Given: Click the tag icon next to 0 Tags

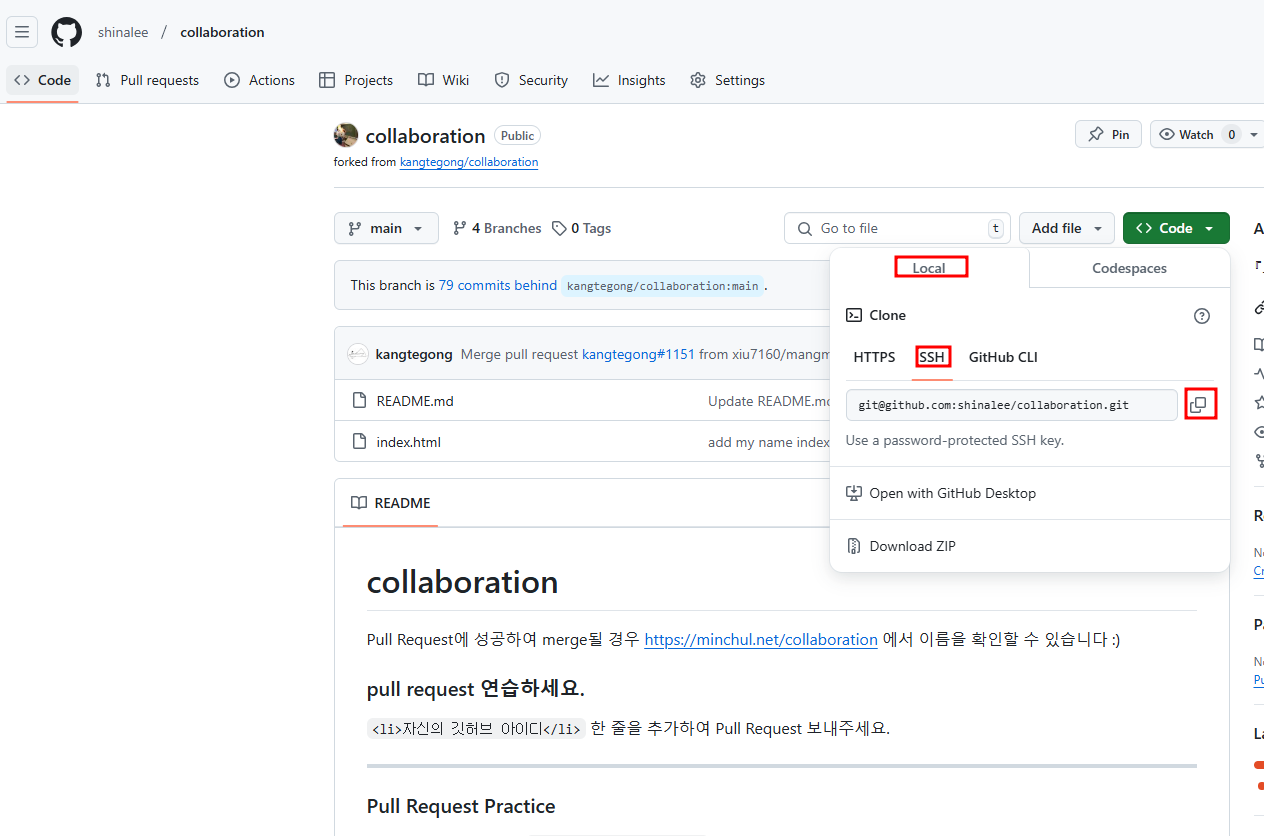Looking at the screenshot, I should [x=560, y=228].
